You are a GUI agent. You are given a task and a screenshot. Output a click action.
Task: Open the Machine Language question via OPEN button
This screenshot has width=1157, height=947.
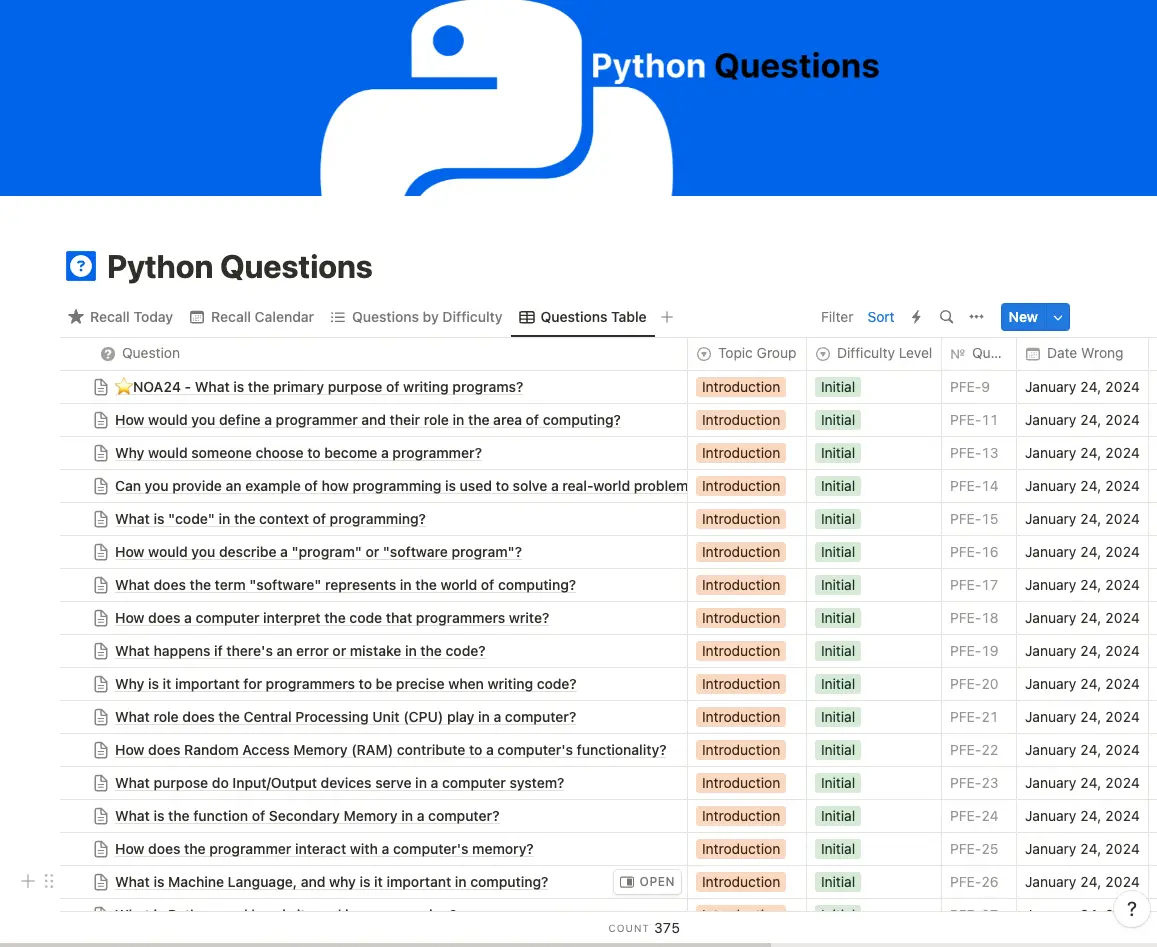tap(647, 882)
